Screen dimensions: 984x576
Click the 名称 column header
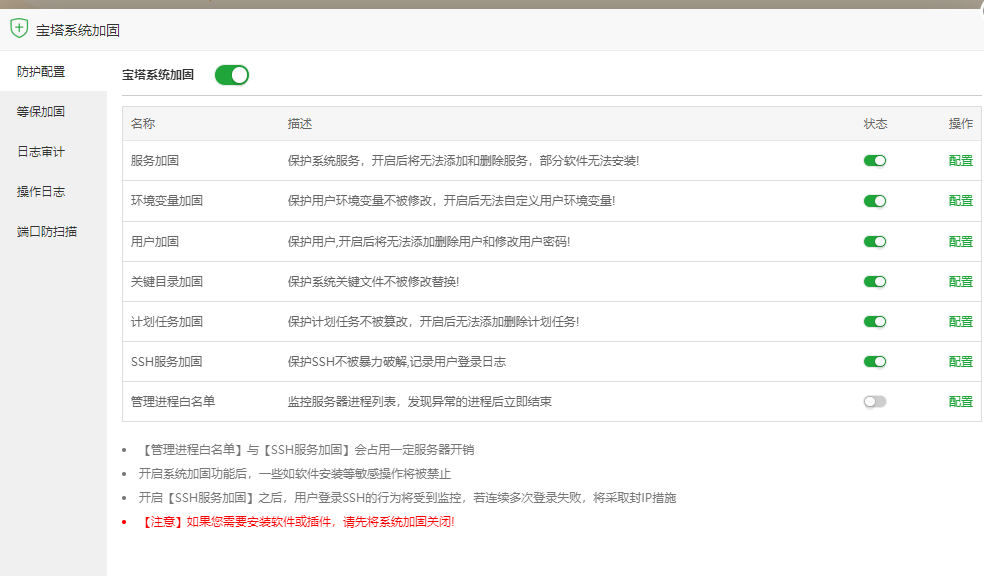[x=143, y=124]
